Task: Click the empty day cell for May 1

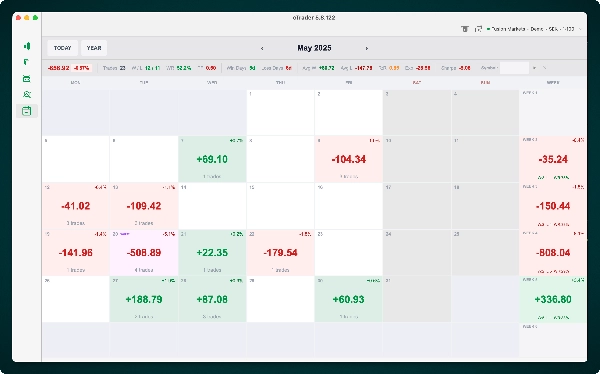Action: point(280,113)
